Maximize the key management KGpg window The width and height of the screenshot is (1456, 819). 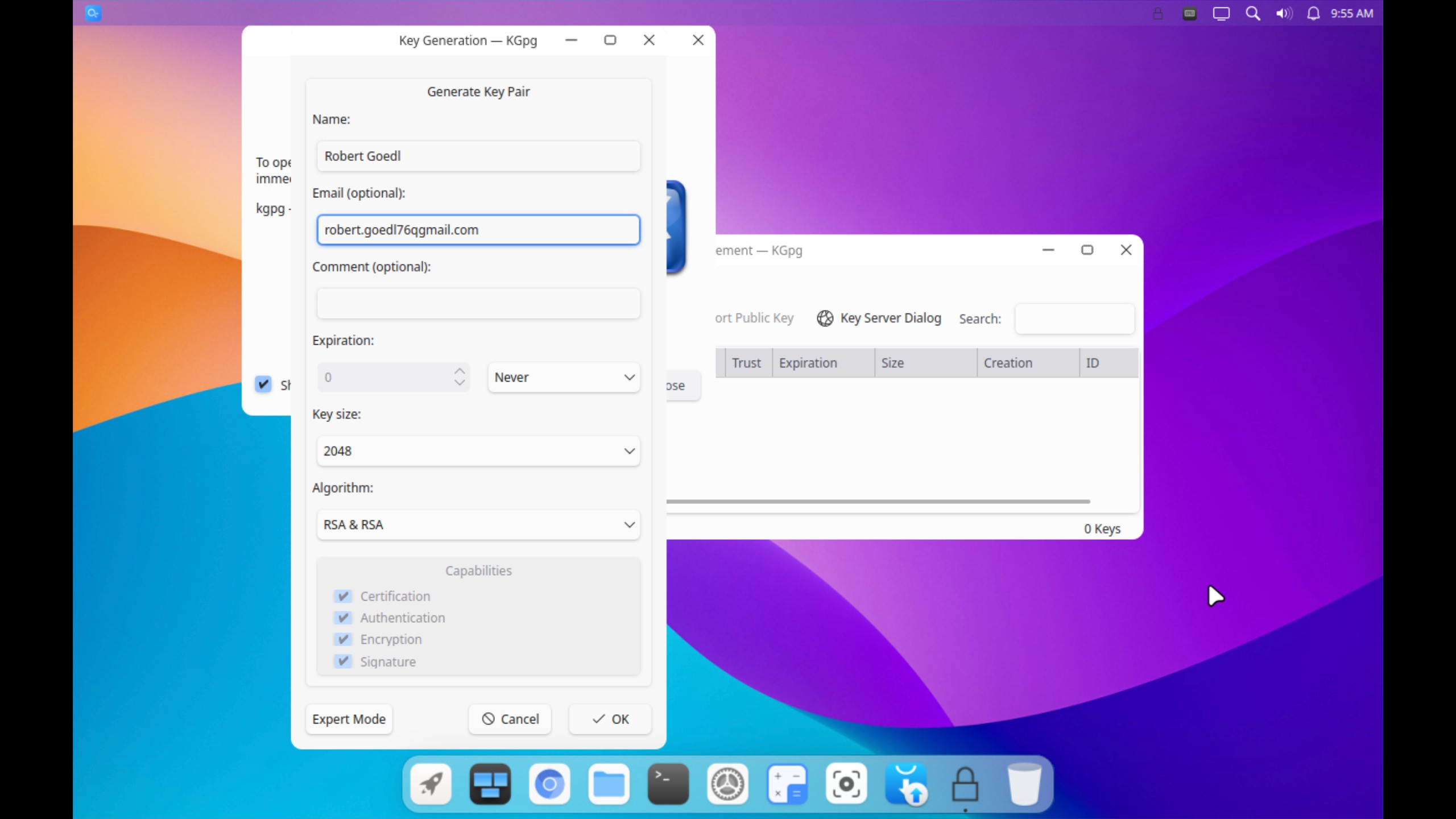pos(1087,250)
